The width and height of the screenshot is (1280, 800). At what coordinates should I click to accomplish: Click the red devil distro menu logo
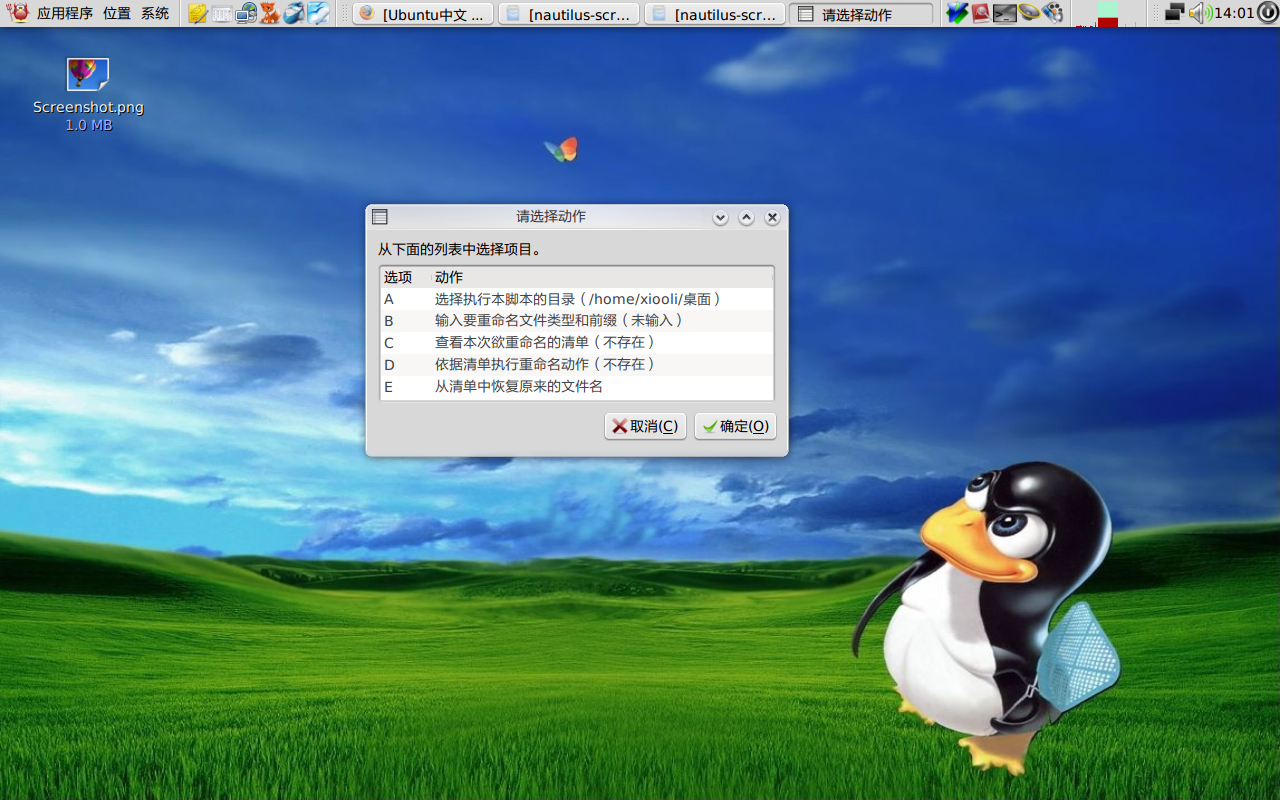18,13
